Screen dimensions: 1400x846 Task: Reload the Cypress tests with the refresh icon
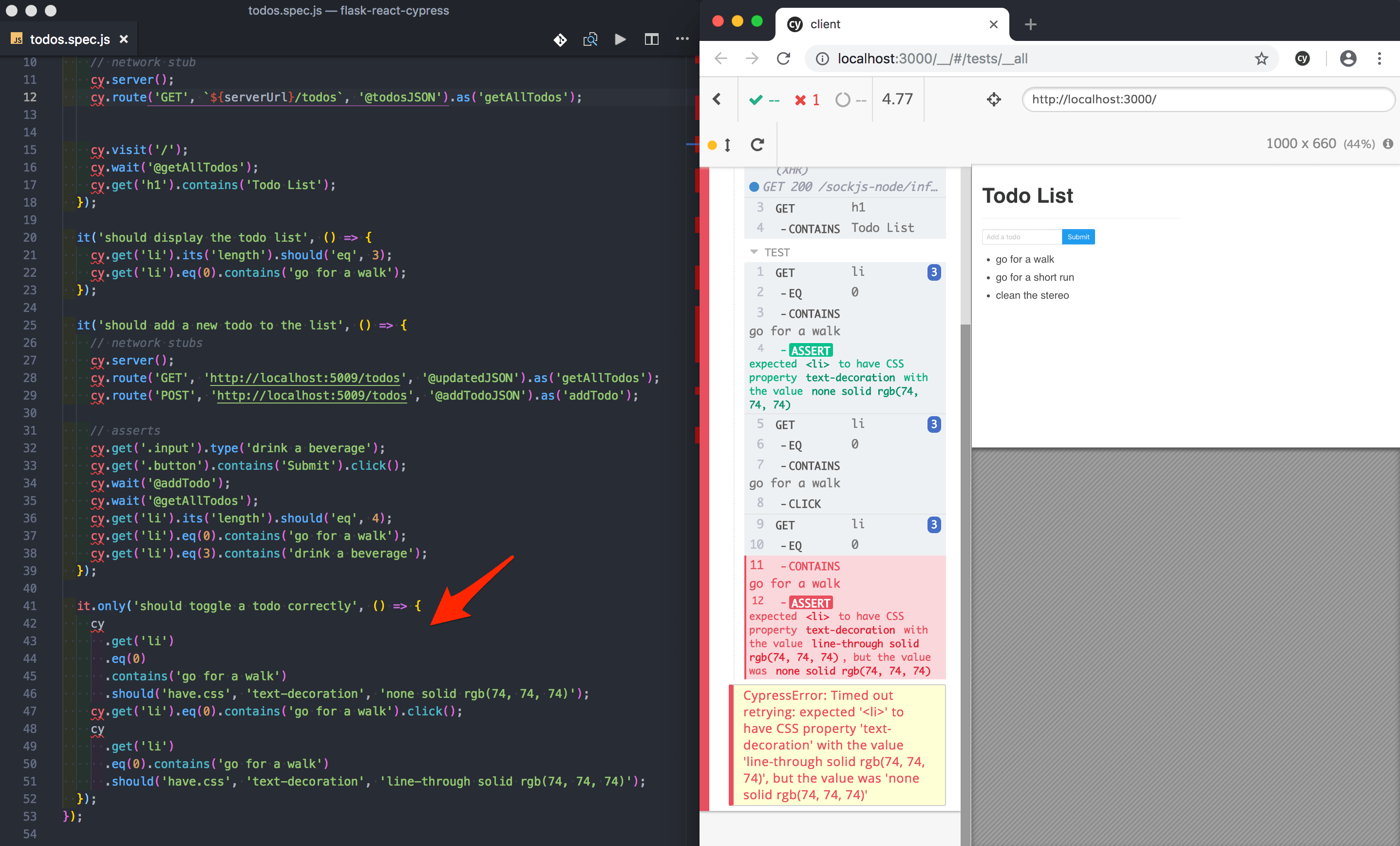pyautogui.click(x=757, y=144)
